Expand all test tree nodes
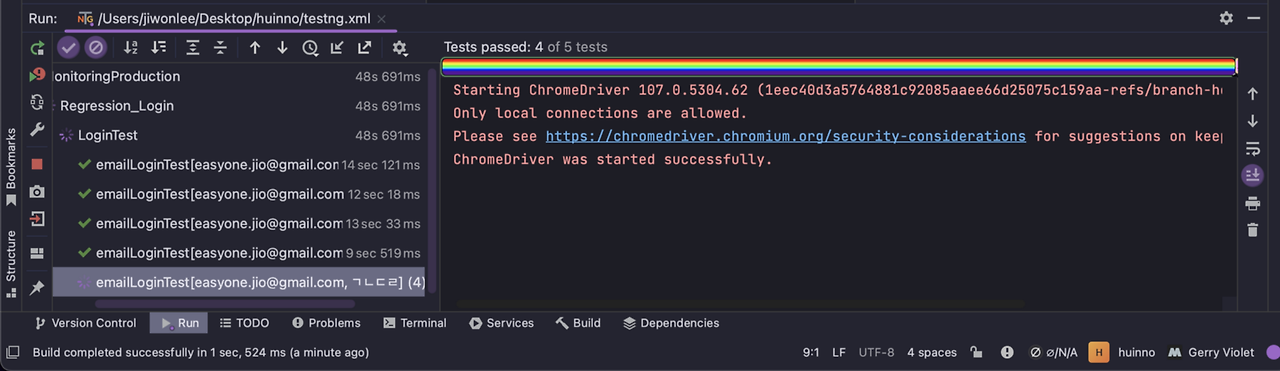This screenshot has width=1280, height=371. coord(193,47)
